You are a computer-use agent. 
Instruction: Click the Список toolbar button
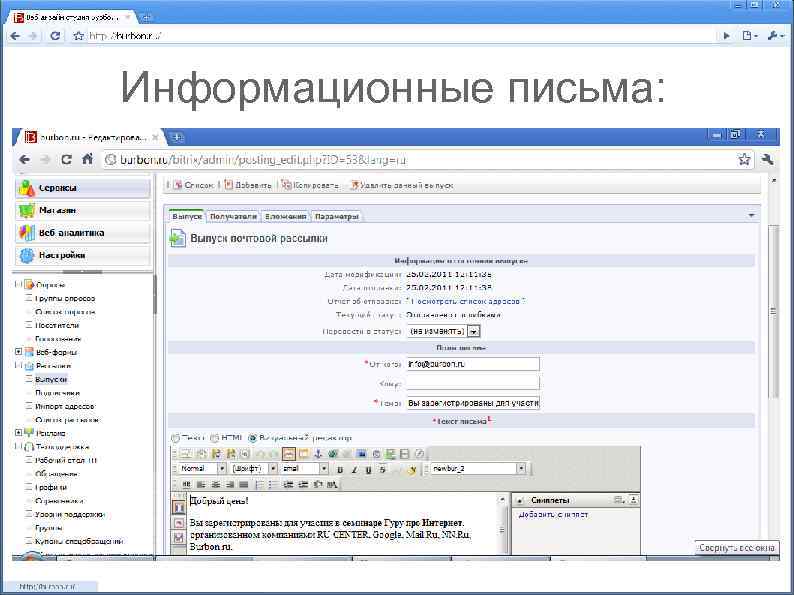point(194,185)
